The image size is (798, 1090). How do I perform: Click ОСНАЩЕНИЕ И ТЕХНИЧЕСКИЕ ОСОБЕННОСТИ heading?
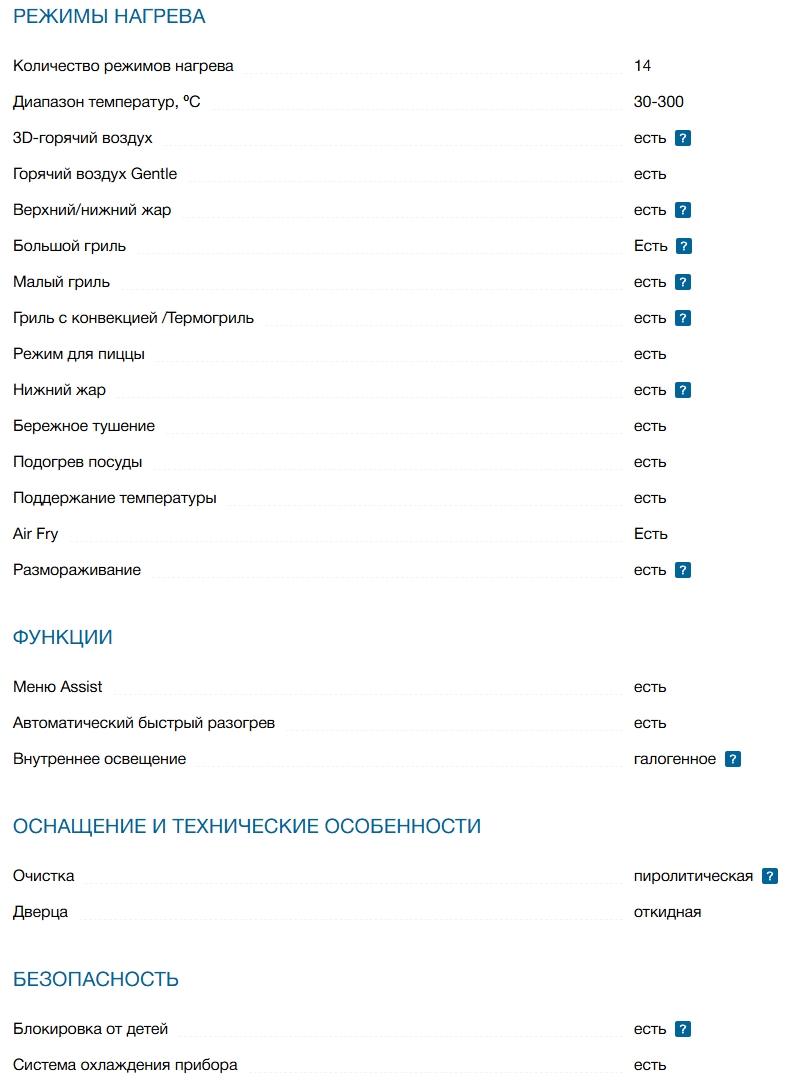point(247,826)
